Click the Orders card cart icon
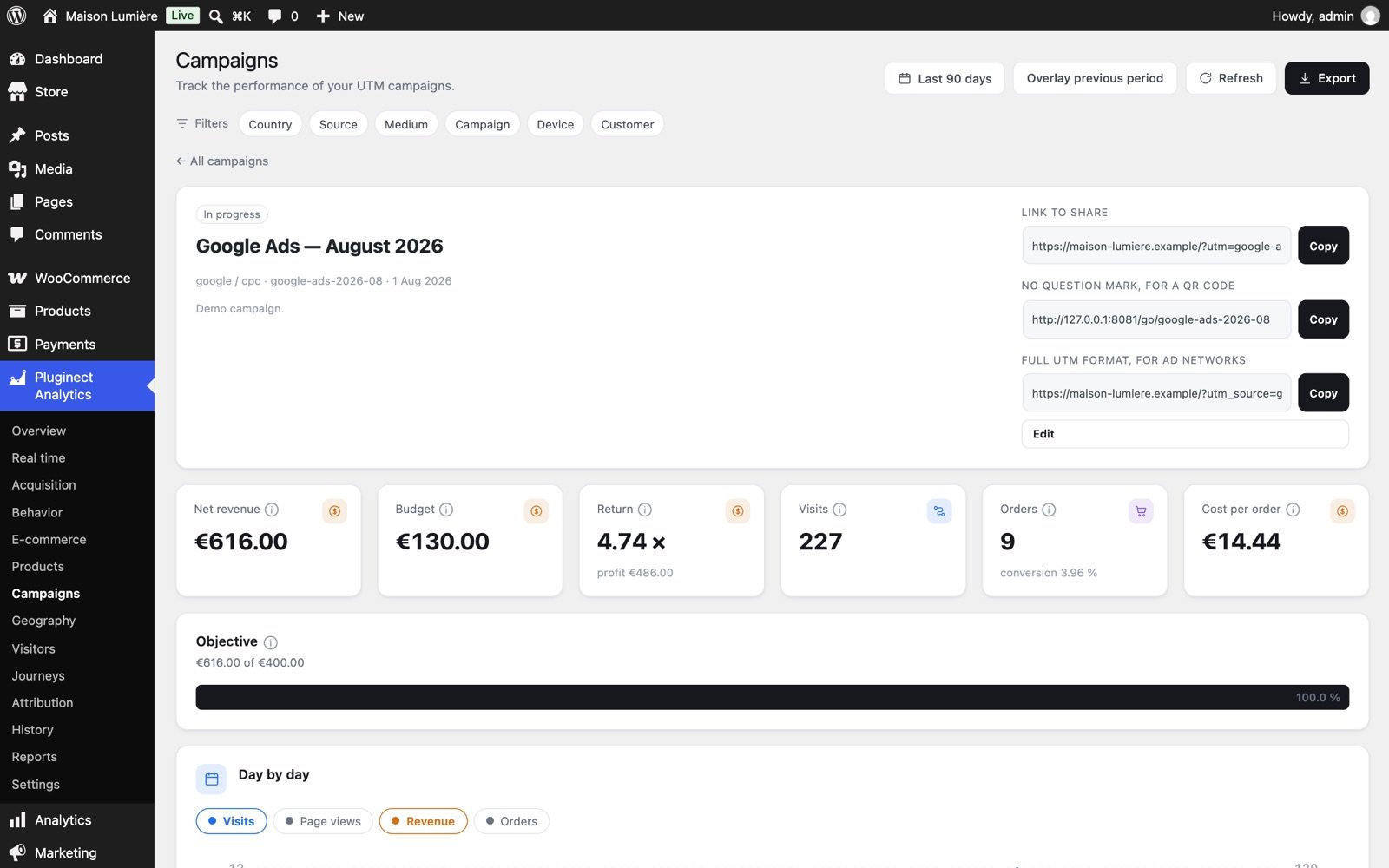This screenshot has height=868, width=1389. pos(1141,511)
